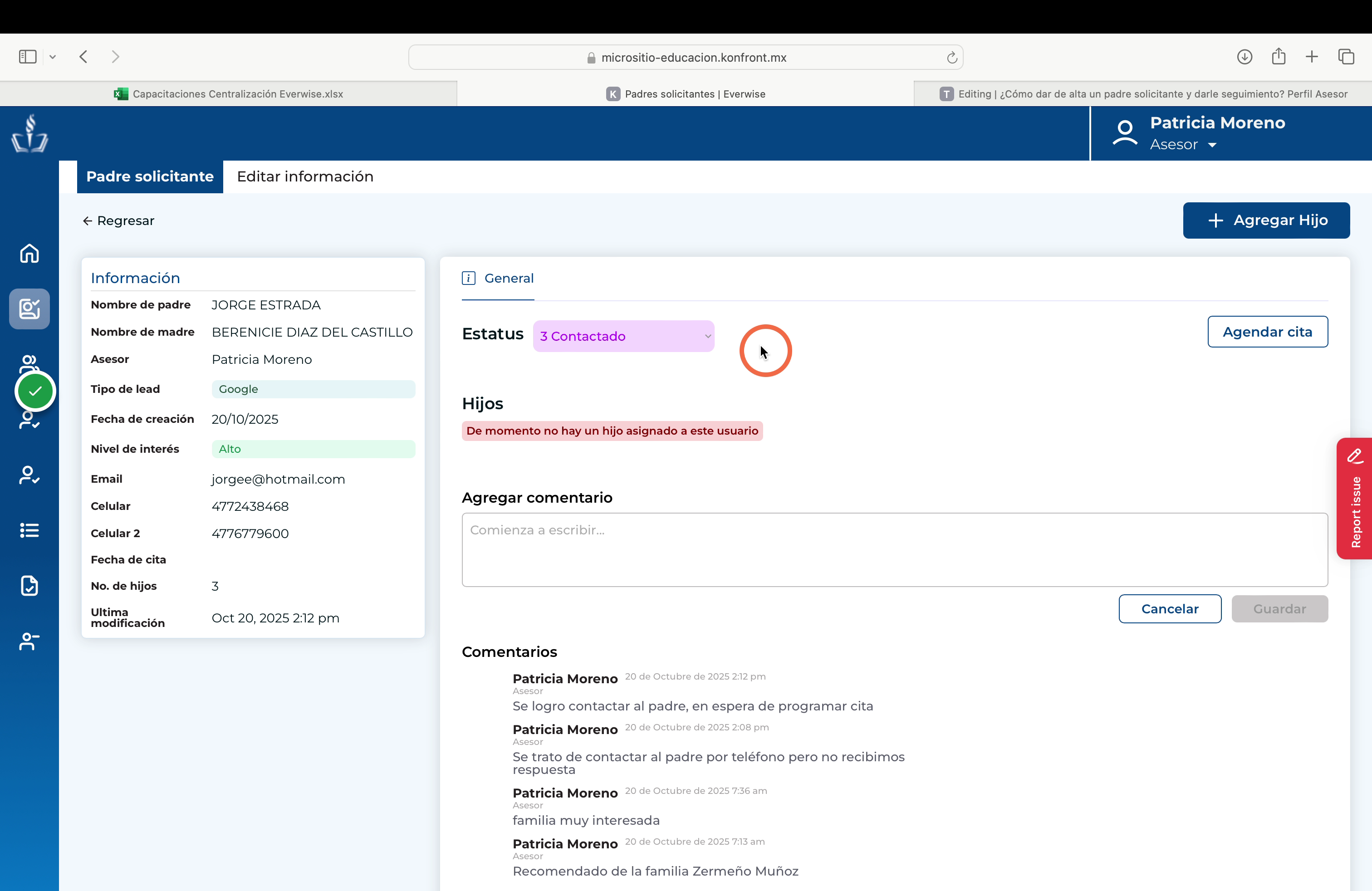Screen dimensions: 1372x891
Task: Click the Celular number 4772438468
Action: pos(250,506)
